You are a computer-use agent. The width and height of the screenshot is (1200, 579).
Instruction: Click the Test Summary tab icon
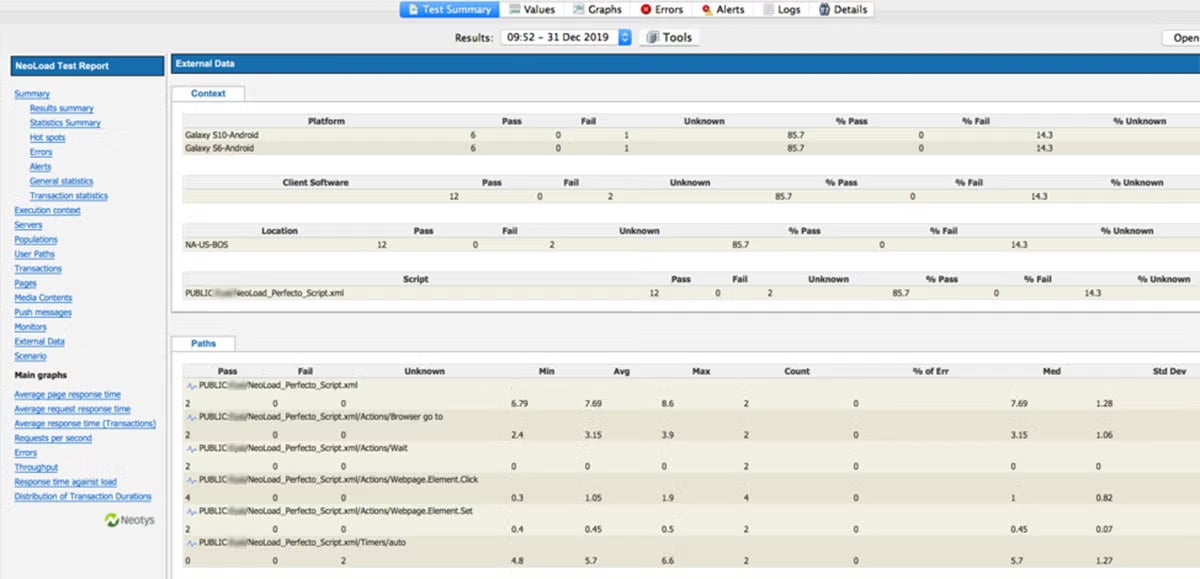coord(411,9)
